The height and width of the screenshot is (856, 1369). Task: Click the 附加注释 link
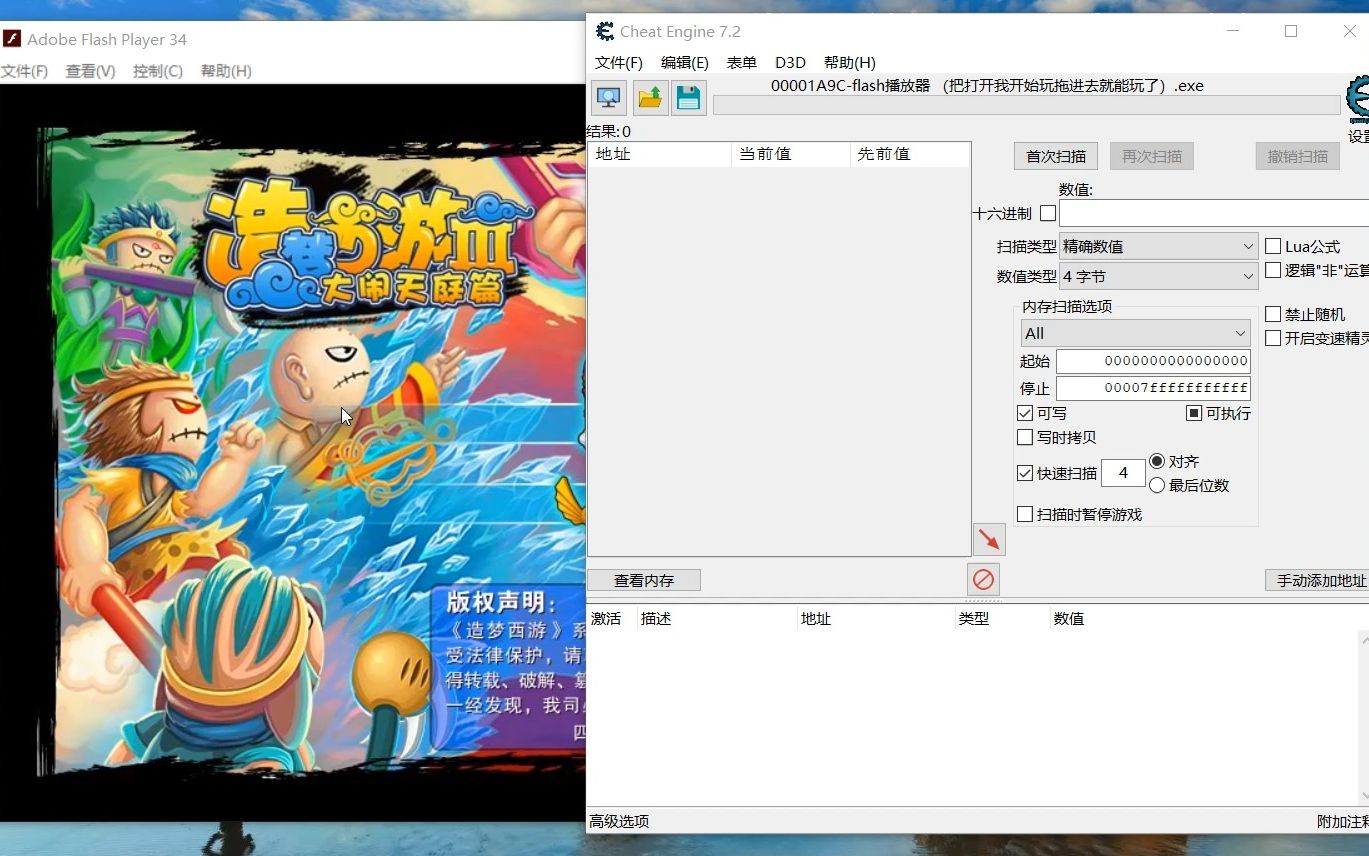(x=1343, y=821)
